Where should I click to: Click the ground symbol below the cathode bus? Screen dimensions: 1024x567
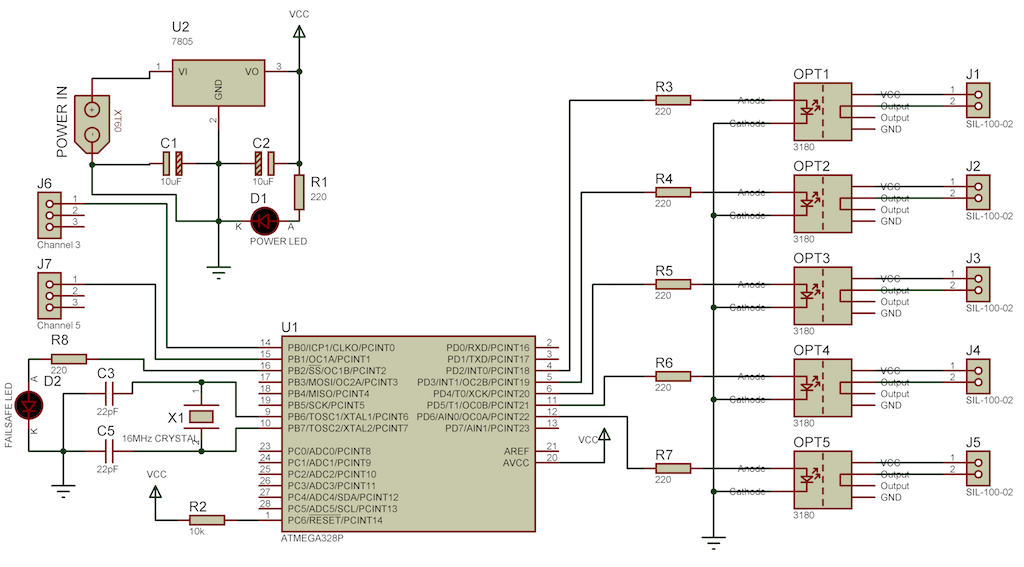click(714, 543)
